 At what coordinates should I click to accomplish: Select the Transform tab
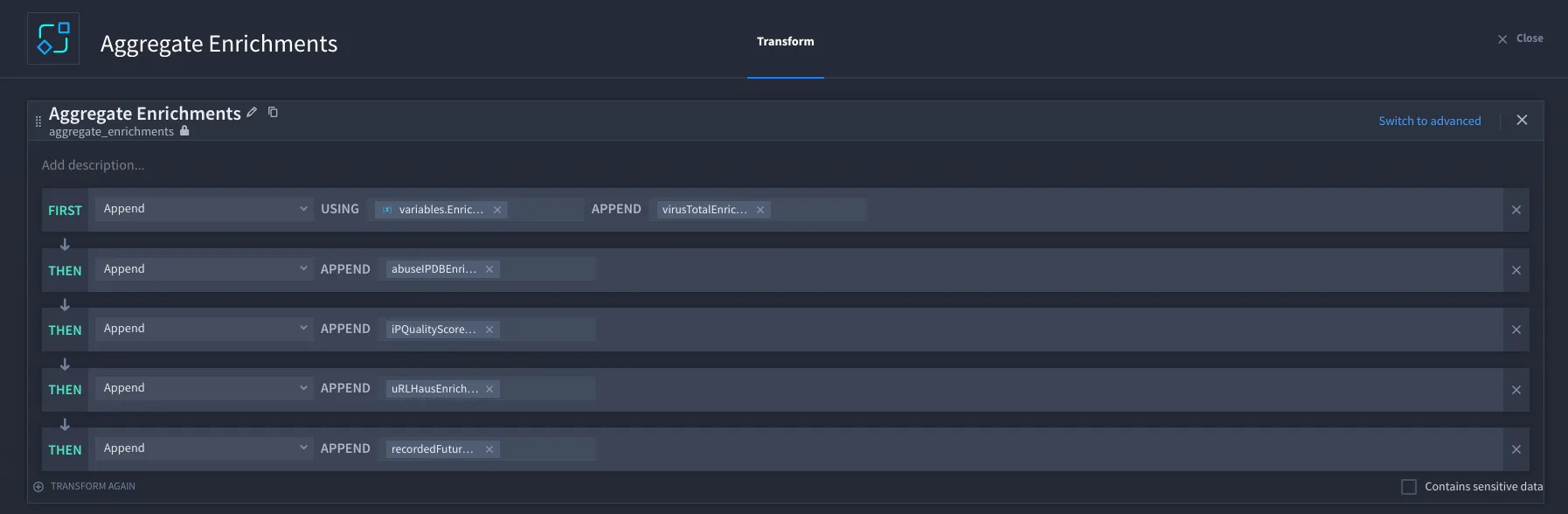786,41
